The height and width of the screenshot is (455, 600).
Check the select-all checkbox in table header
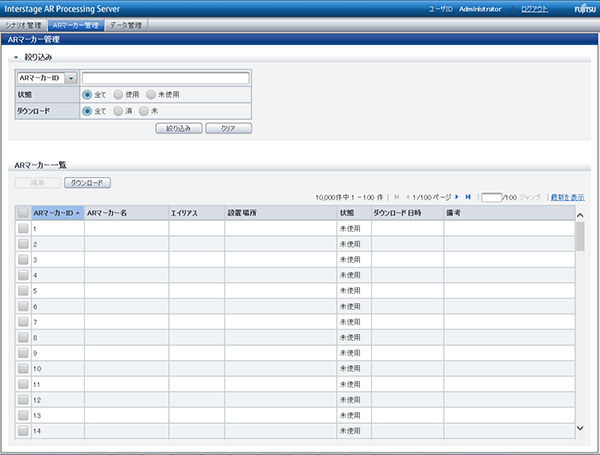click(x=23, y=213)
